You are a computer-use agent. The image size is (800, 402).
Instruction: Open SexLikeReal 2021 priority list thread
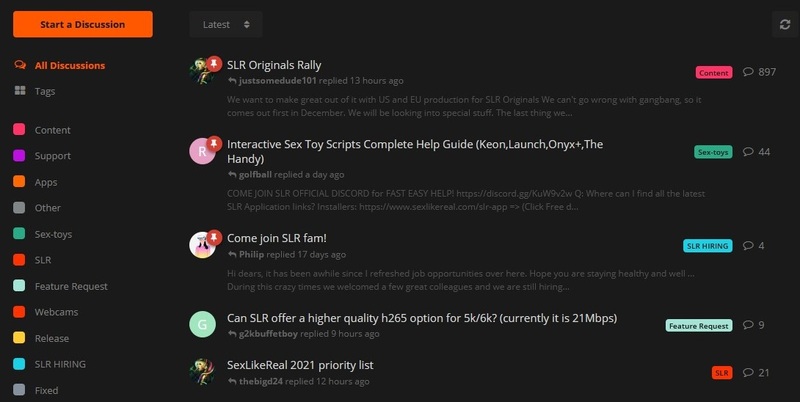[x=300, y=365]
